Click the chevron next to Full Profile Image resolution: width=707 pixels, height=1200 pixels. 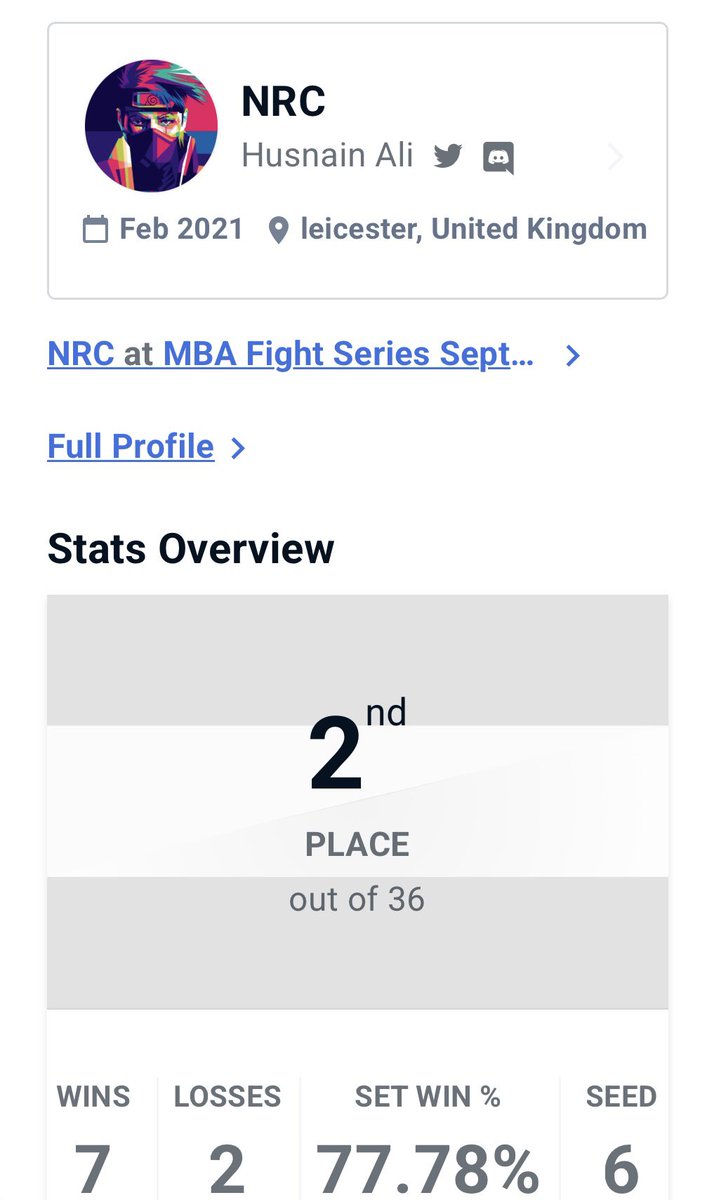(237, 447)
